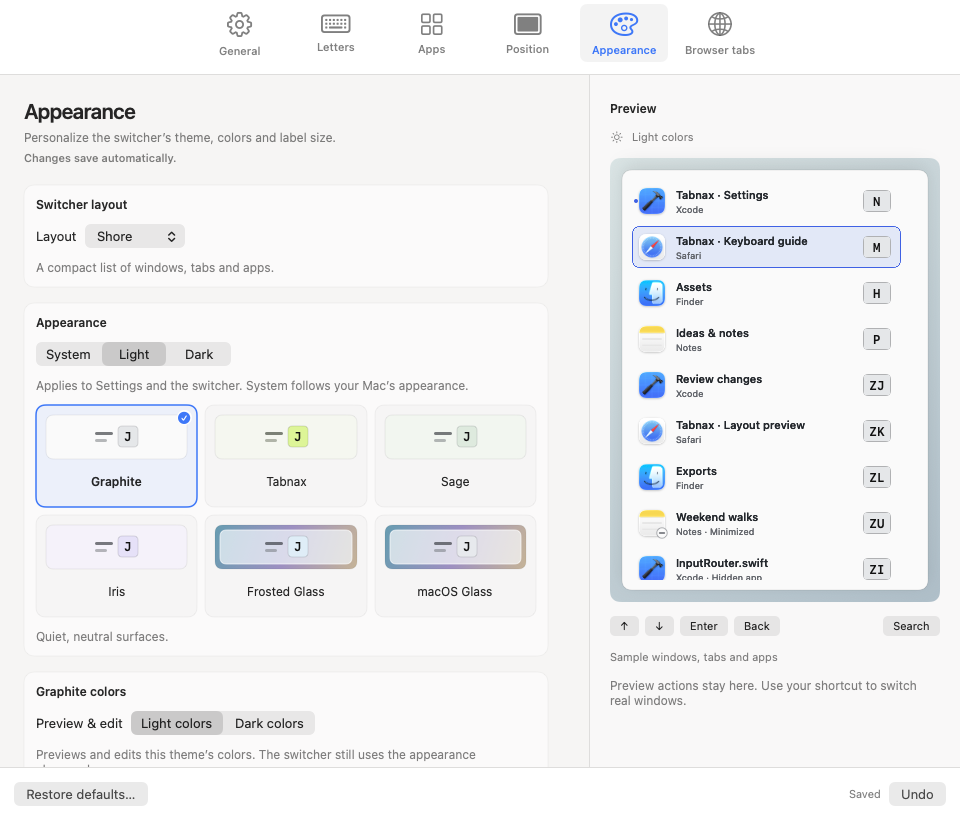Click the M key label badge
This screenshot has height=820, width=960.
coord(877,247)
